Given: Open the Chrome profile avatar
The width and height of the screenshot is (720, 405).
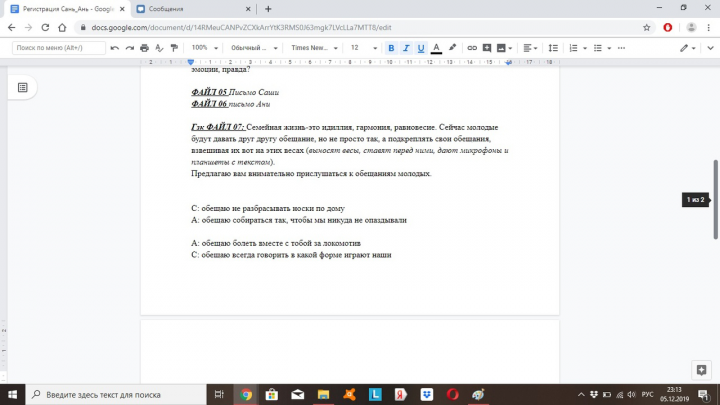Looking at the screenshot, I should 691,28.
